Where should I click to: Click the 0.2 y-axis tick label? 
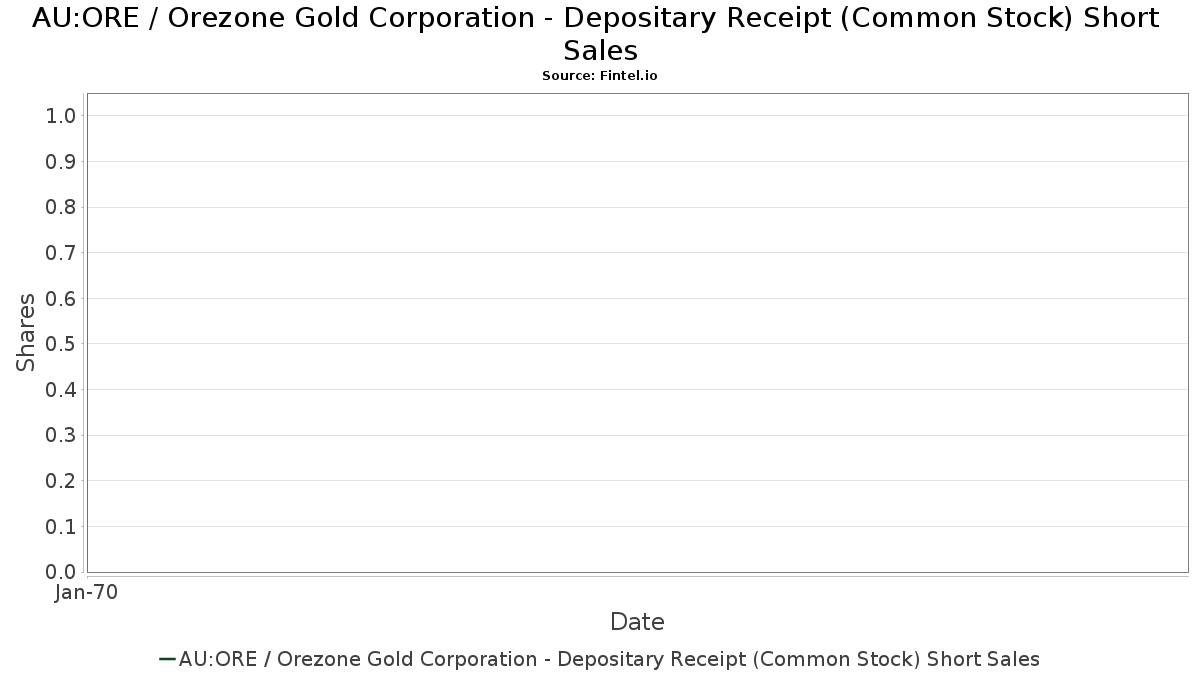tap(61, 481)
